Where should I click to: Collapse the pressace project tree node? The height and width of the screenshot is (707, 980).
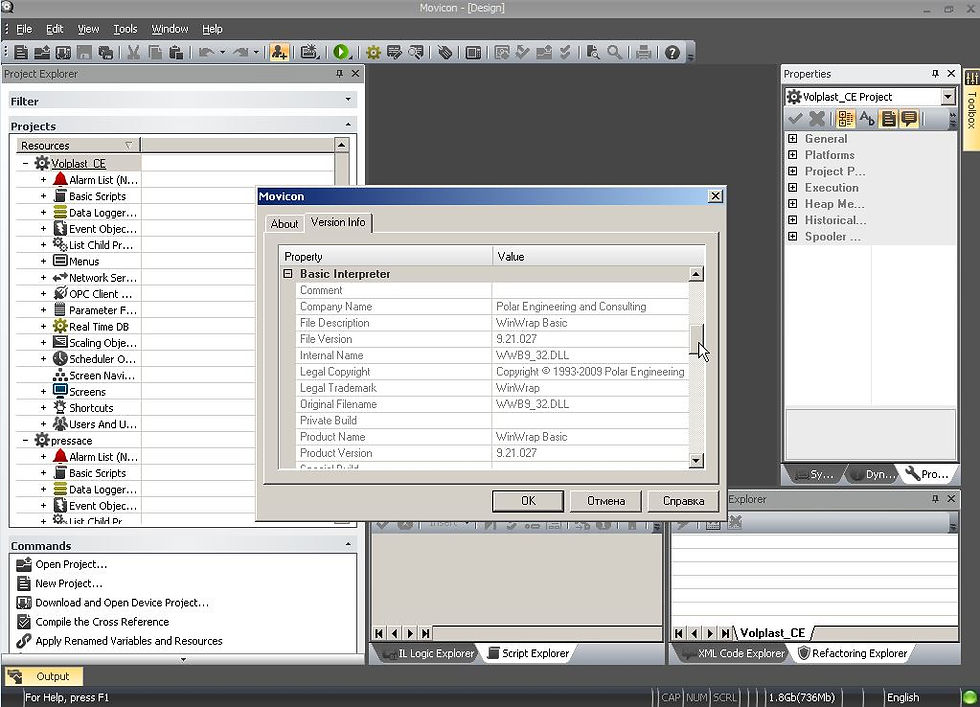pyautogui.click(x=26, y=441)
